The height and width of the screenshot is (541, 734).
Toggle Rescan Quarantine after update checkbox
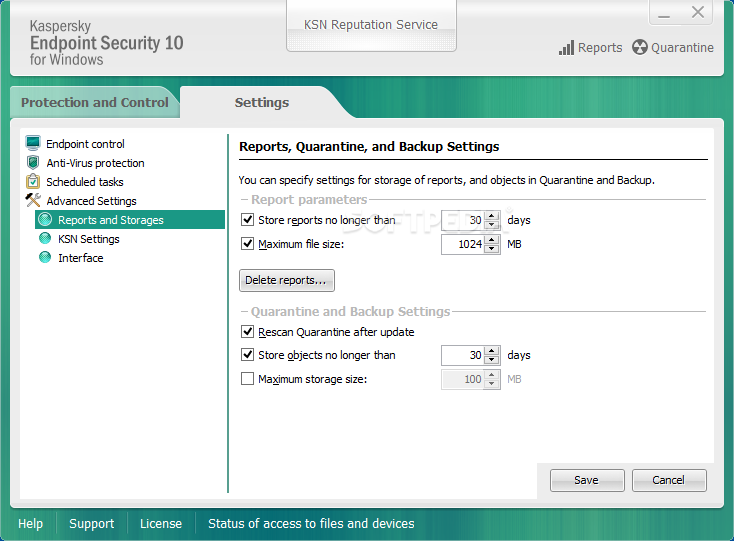coord(247,332)
